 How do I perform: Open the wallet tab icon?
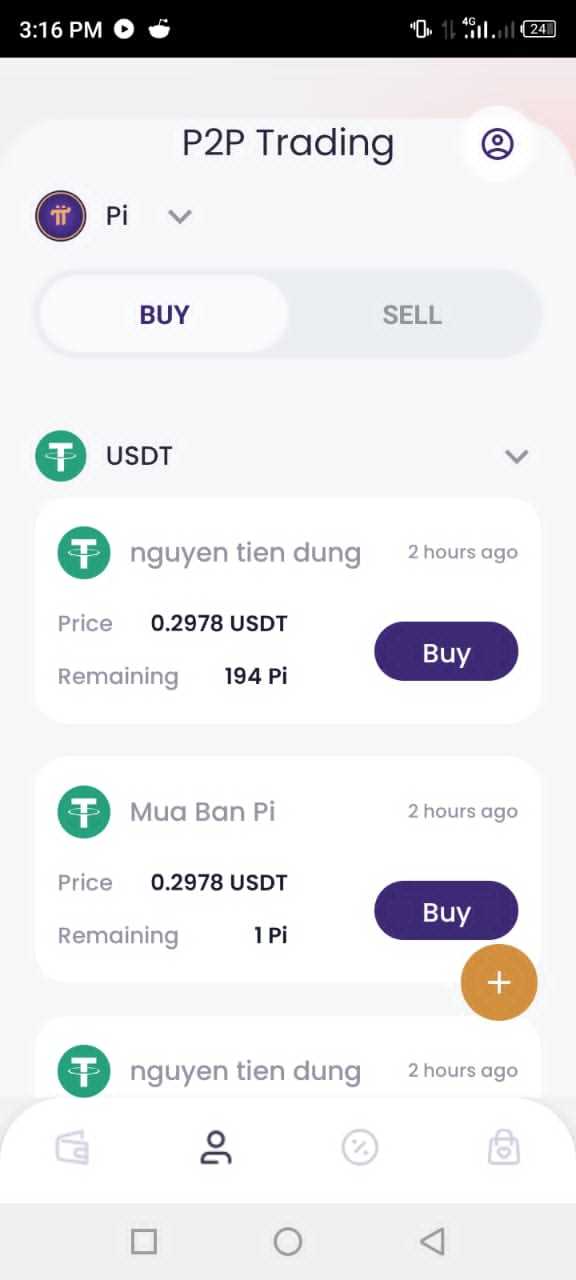click(72, 1147)
